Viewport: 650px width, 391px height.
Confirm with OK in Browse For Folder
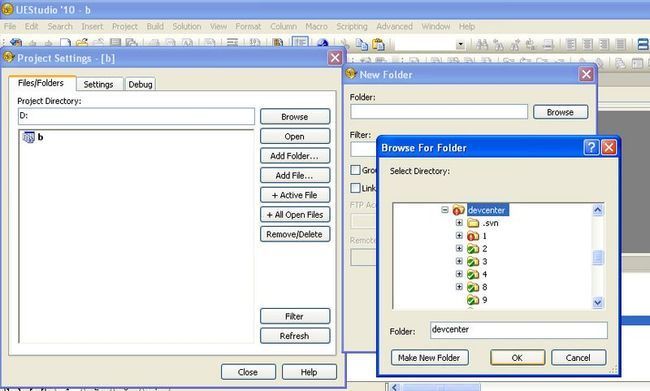(x=517, y=357)
